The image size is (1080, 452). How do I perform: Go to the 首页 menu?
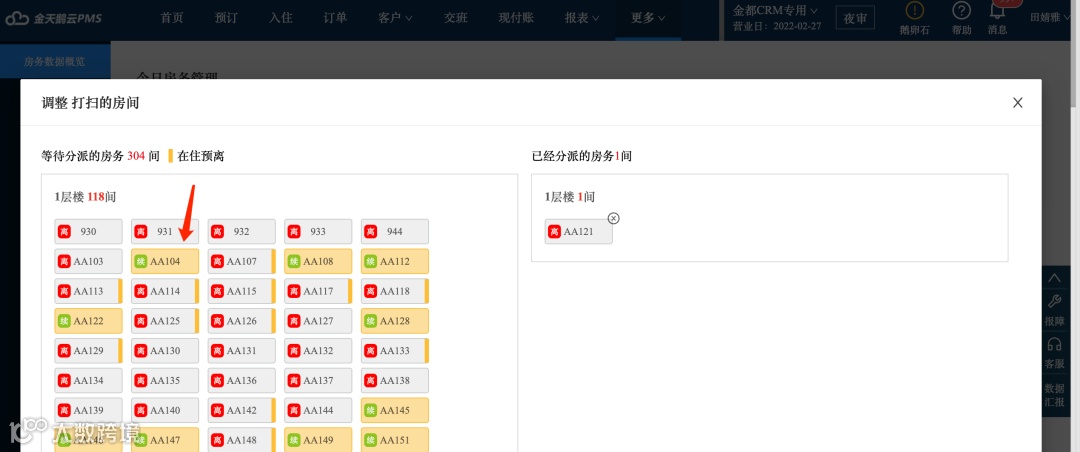(172, 18)
